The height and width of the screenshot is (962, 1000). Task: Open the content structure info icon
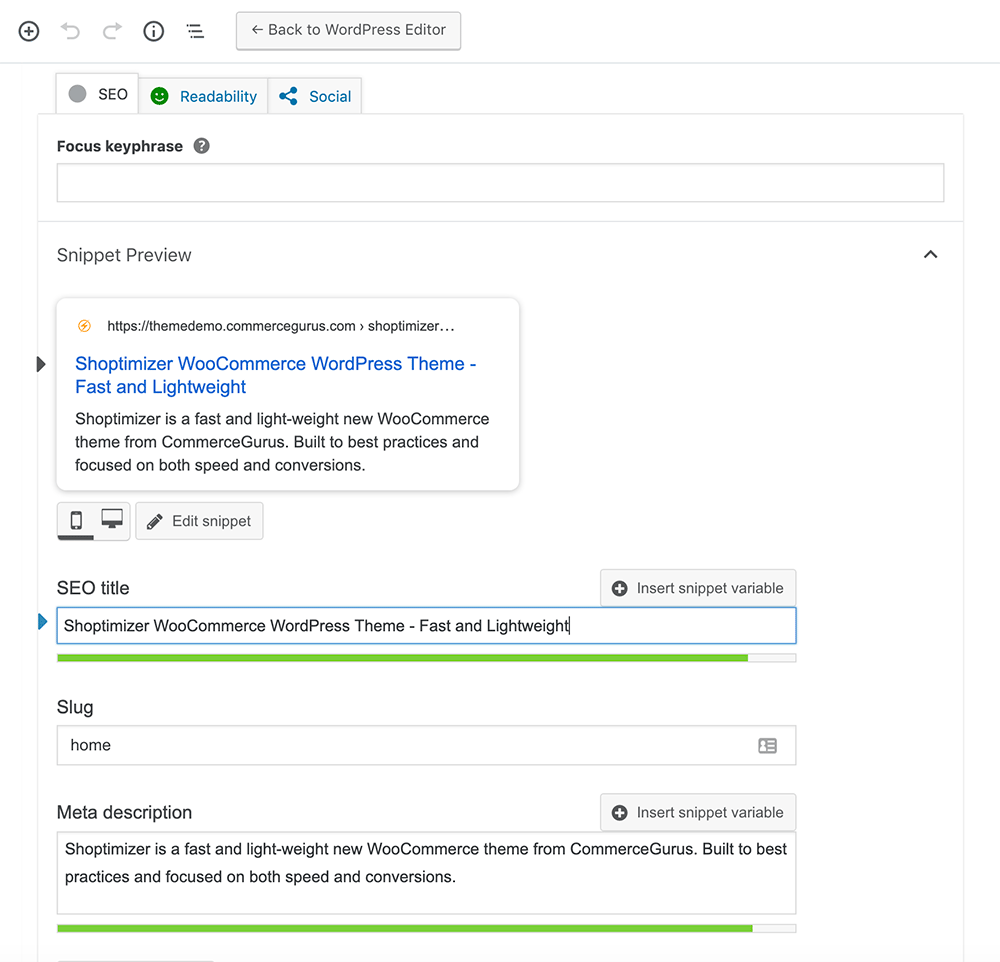[x=154, y=31]
